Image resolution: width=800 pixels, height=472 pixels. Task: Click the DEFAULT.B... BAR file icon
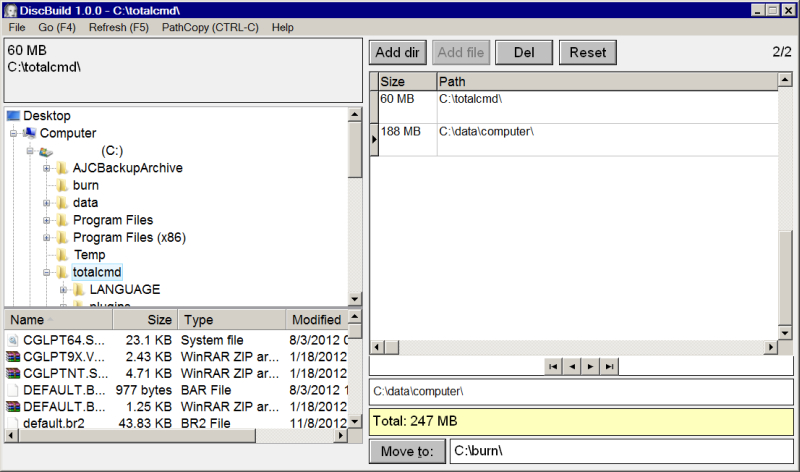pos(14,390)
